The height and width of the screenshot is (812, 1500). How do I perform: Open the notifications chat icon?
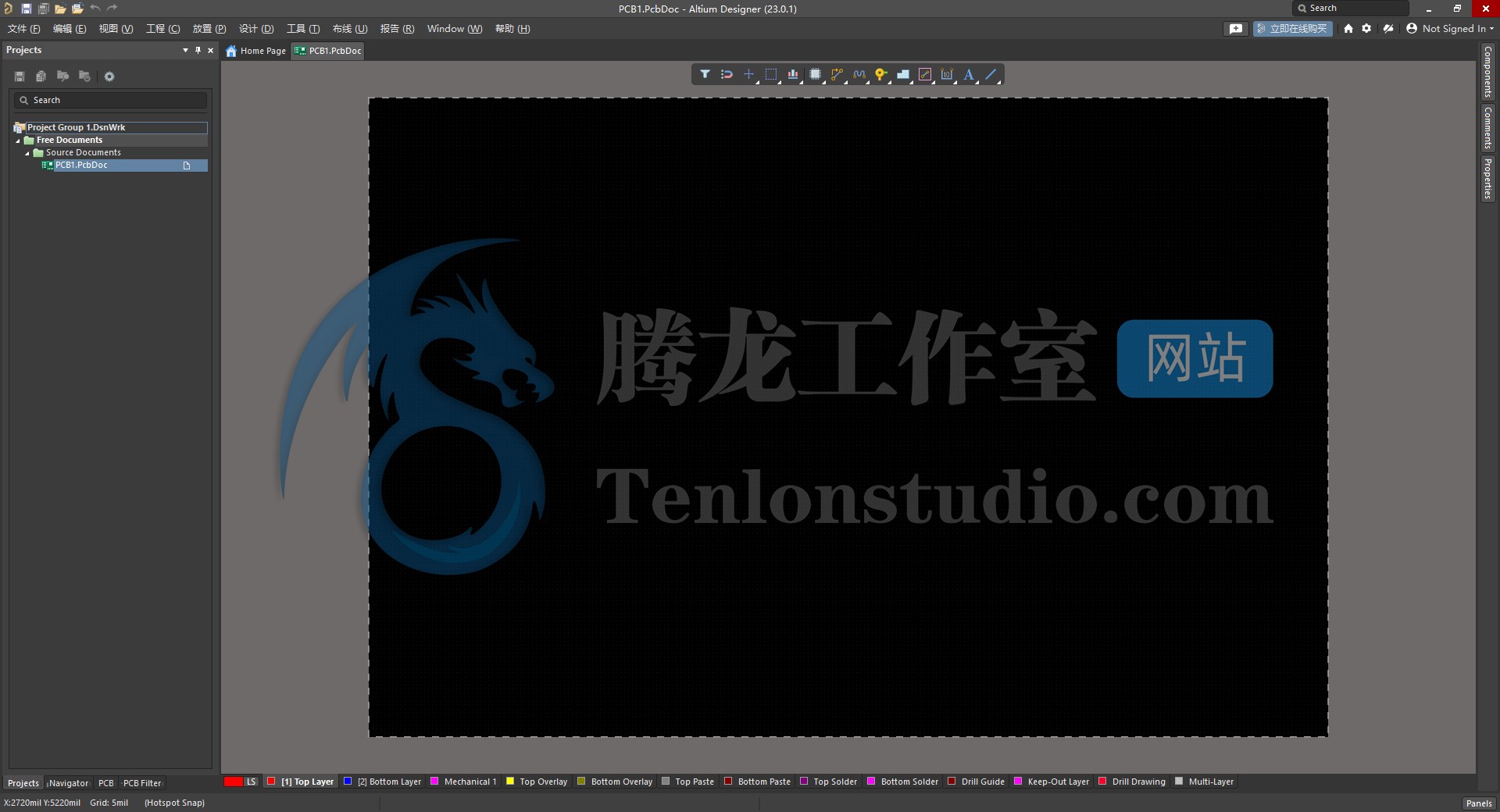(1235, 28)
